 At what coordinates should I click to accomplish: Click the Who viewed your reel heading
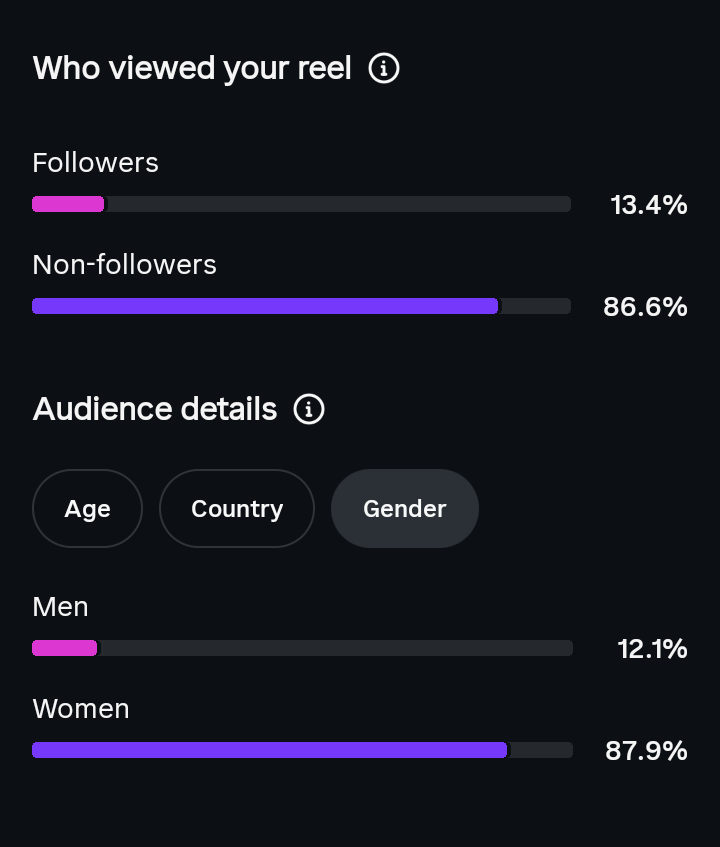(x=192, y=69)
